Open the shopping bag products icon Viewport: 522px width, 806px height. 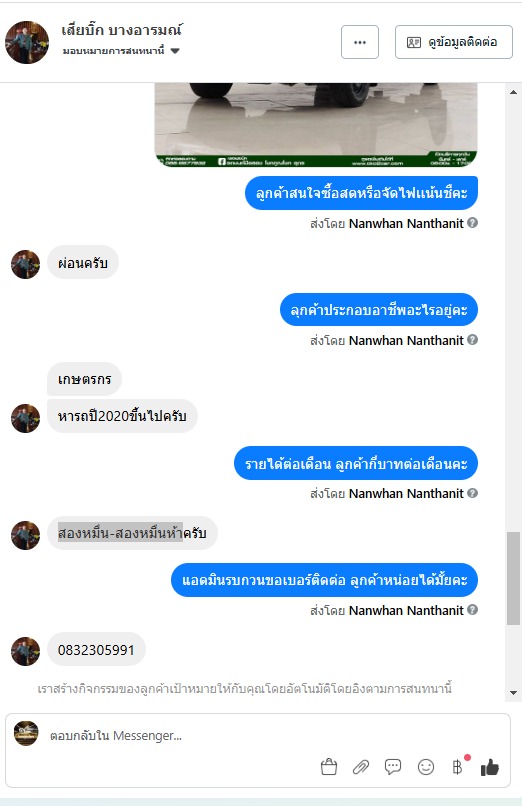[329, 767]
